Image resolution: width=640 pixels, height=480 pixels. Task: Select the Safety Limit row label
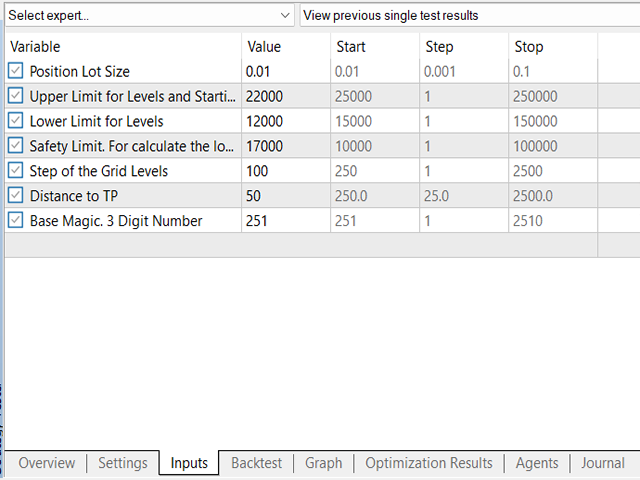(132, 146)
